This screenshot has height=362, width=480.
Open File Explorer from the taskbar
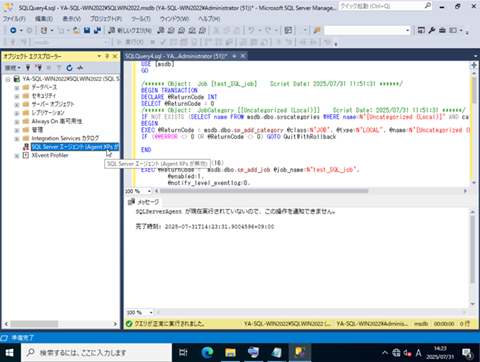coord(230,352)
